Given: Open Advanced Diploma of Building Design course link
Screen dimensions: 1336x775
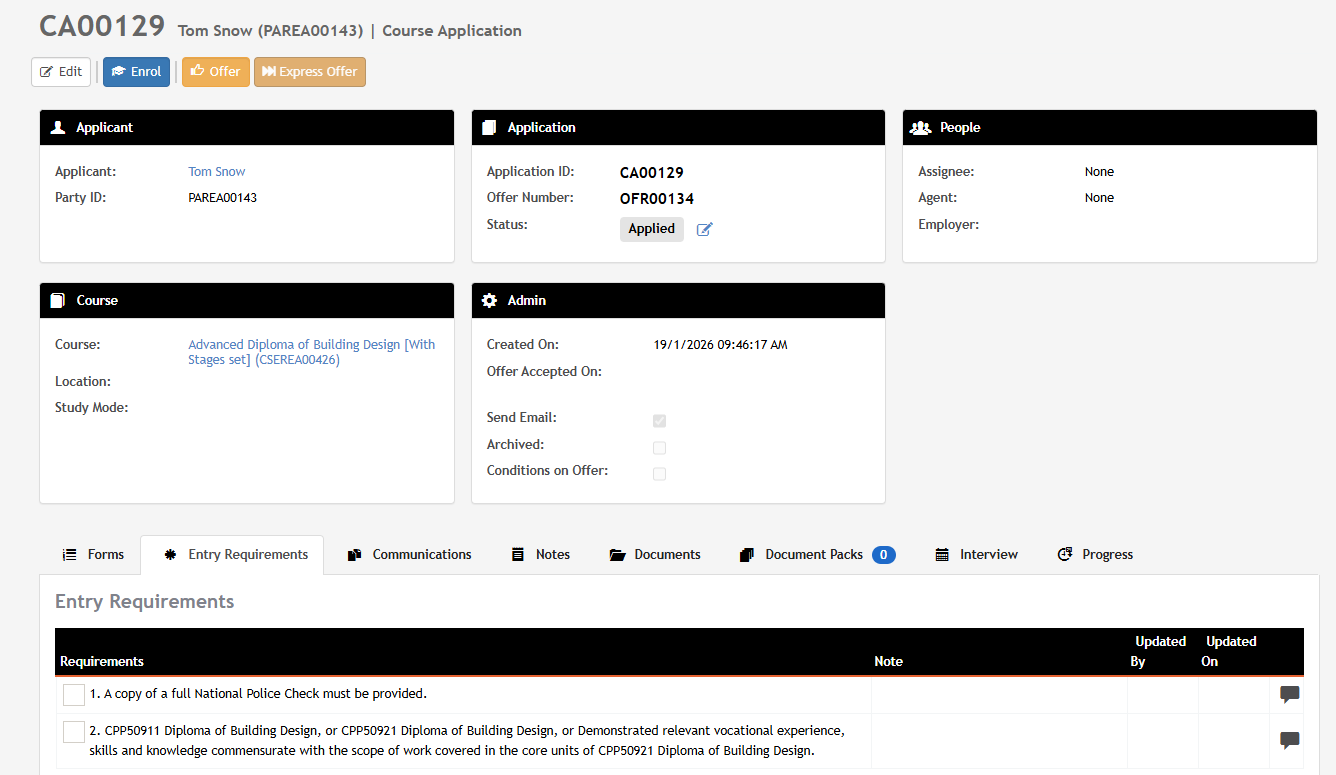Looking at the screenshot, I should [x=312, y=352].
